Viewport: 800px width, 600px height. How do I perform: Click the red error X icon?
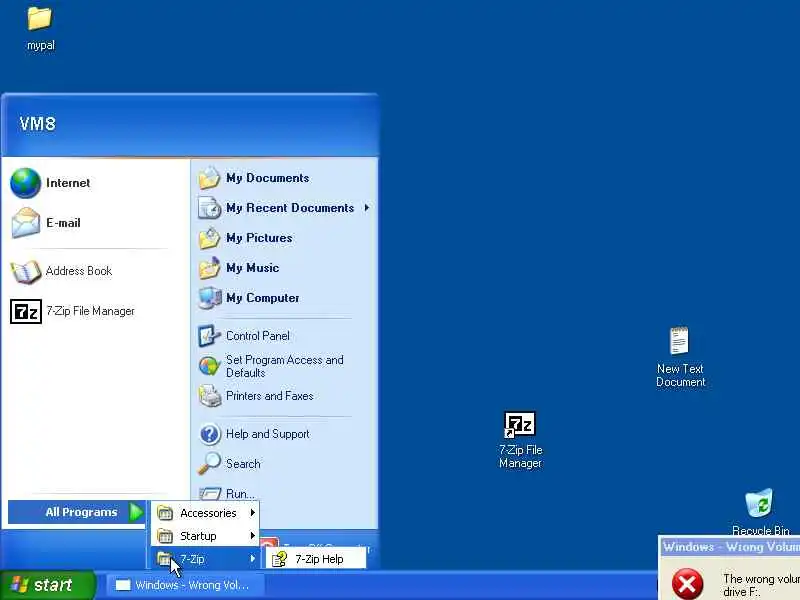[x=687, y=584]
